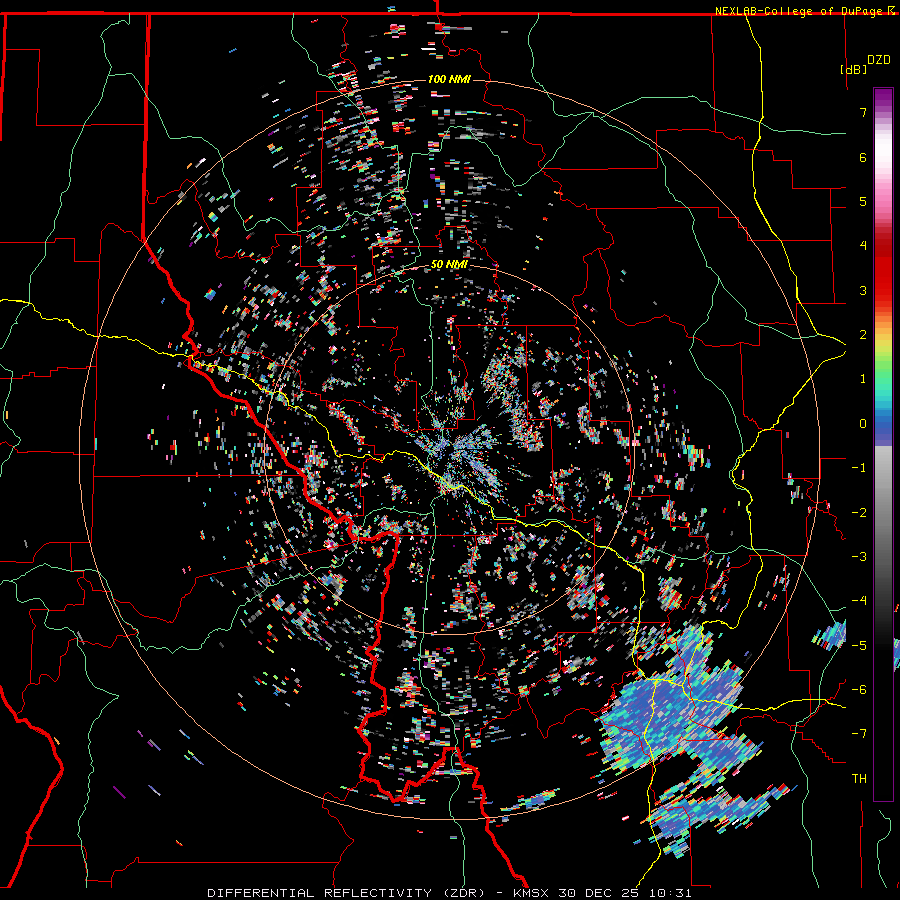This screenshot has height=900, width=900.
Task: Click the TH threshold label on scale
Action: [859, 779]
